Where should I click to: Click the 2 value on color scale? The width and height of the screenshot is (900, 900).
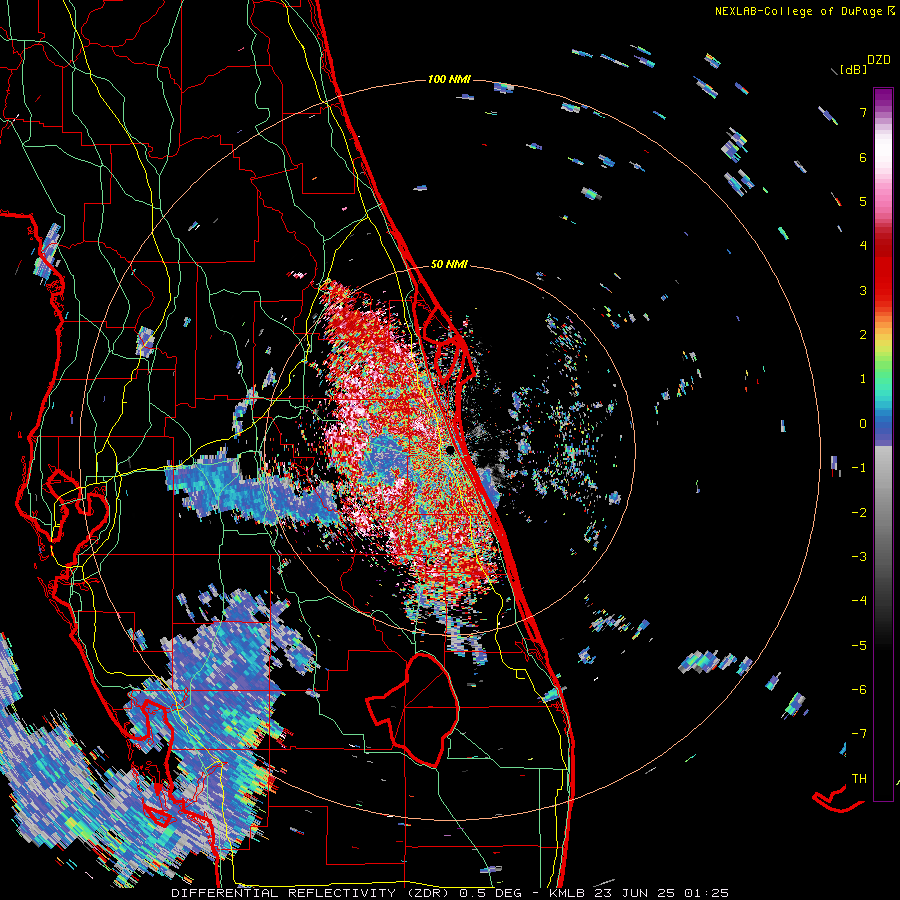[863, 335]
